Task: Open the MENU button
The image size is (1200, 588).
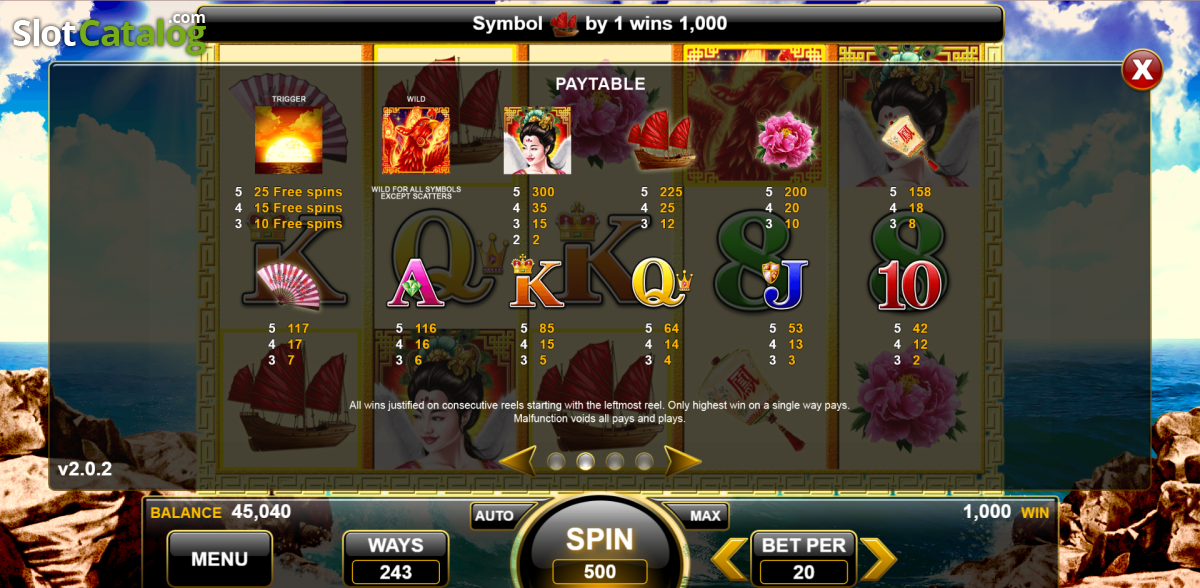Action: tap(219, 560)
